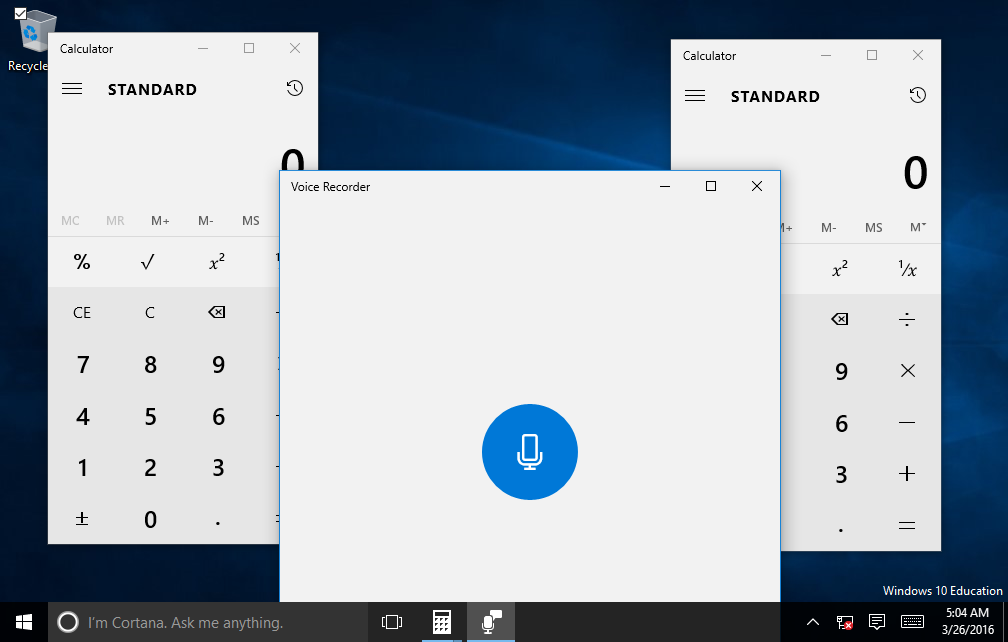This screenshot has width=1008, height=642.
Task: Click digit 7 in left Calculator
Action: [82, 364]
